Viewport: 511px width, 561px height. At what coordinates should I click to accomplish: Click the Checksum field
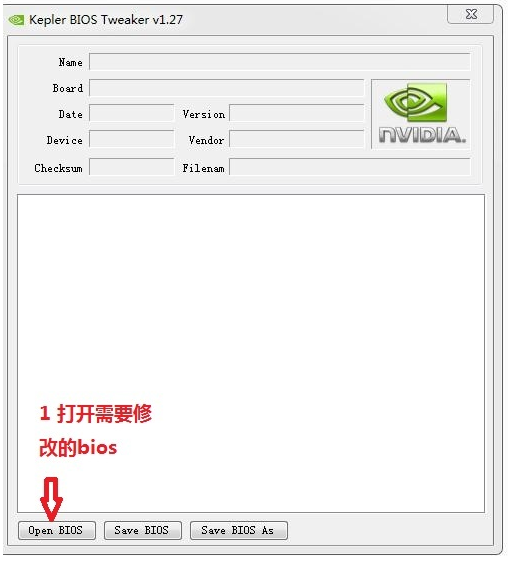[132, 167]
